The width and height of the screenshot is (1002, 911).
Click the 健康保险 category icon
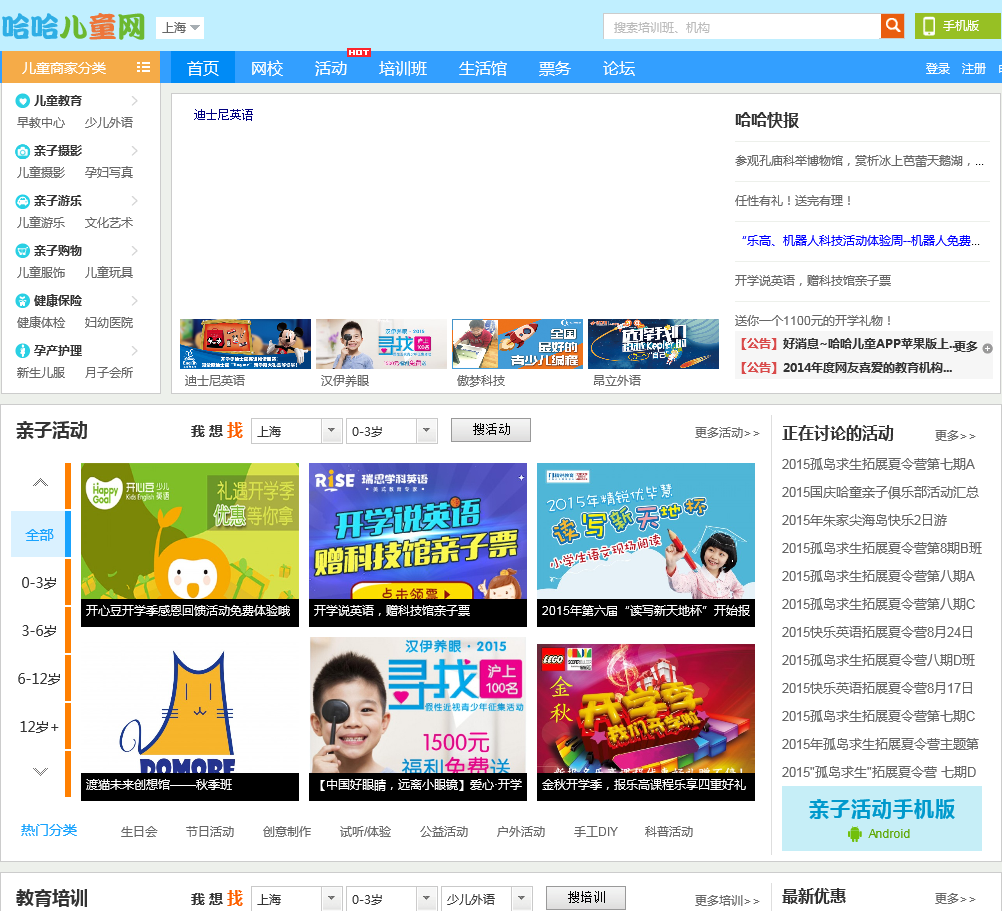[22, 300]
